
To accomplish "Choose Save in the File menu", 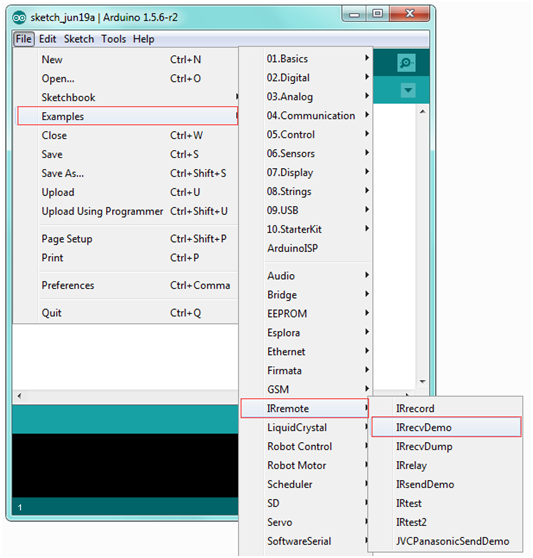I will point(127,154).
